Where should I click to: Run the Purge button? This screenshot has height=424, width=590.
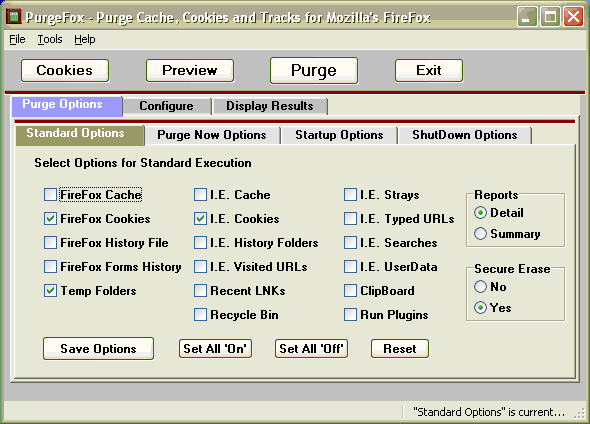click(x=314, y=70)
